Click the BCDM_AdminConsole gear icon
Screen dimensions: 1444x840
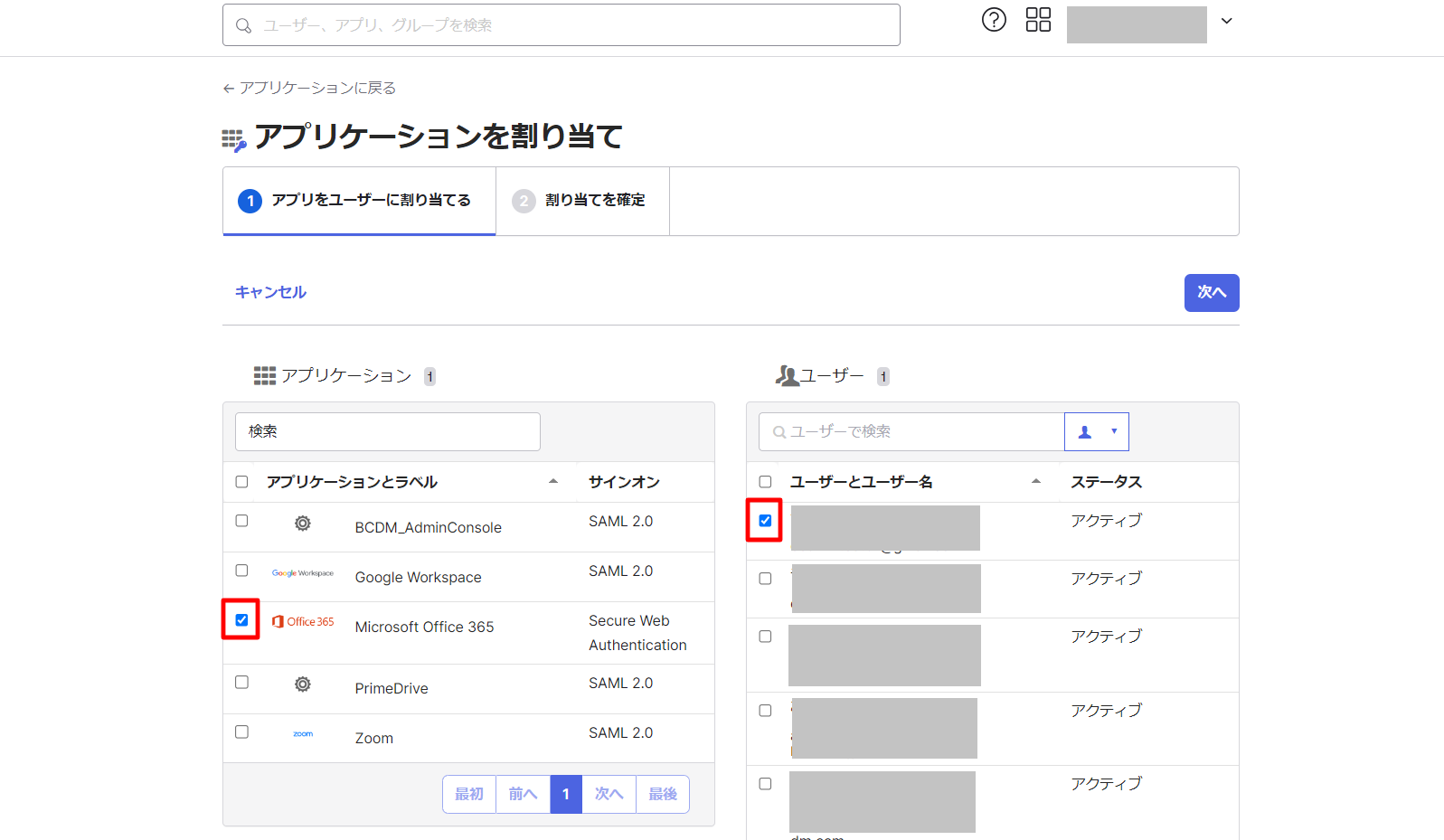tap(303, 524)
